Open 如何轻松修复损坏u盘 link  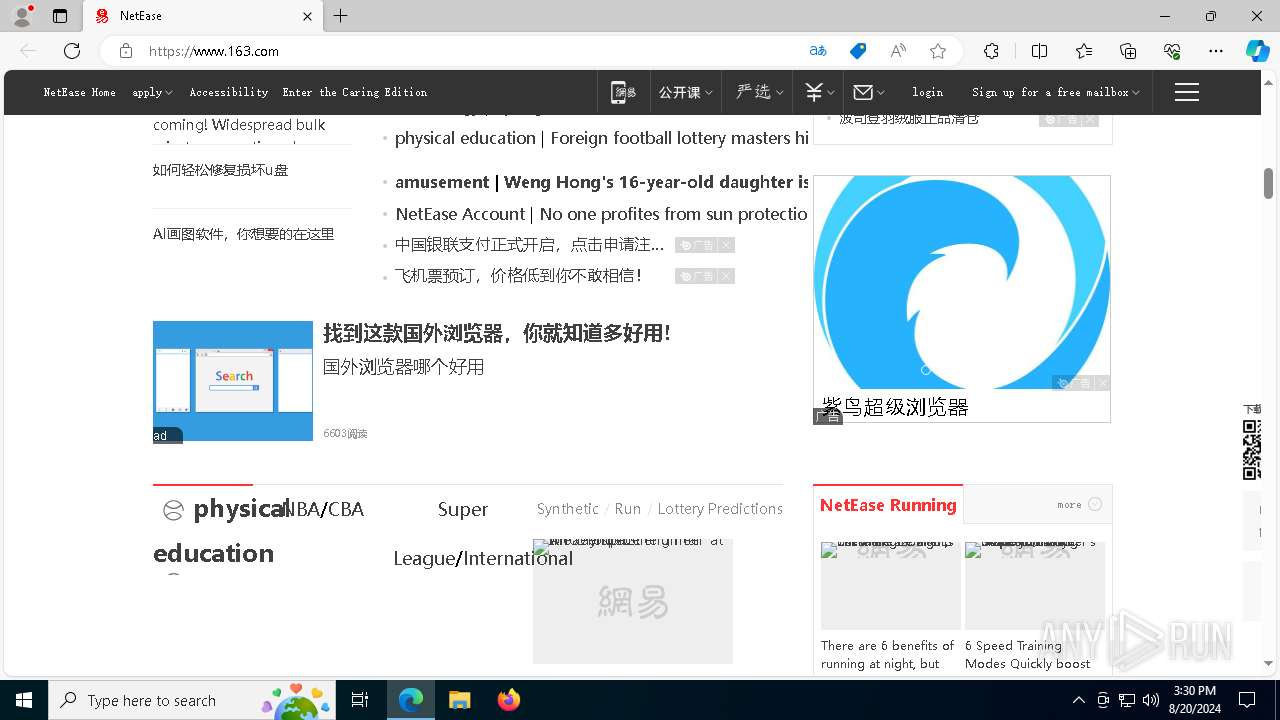point(220,170)
